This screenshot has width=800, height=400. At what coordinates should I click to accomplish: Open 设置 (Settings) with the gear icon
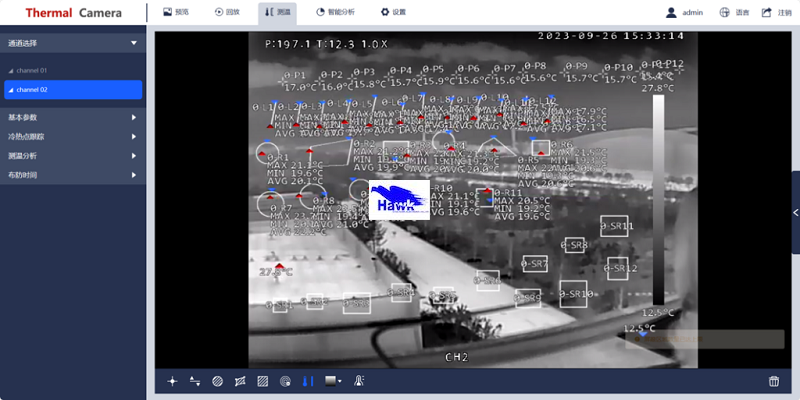click(x=393, y=12)
